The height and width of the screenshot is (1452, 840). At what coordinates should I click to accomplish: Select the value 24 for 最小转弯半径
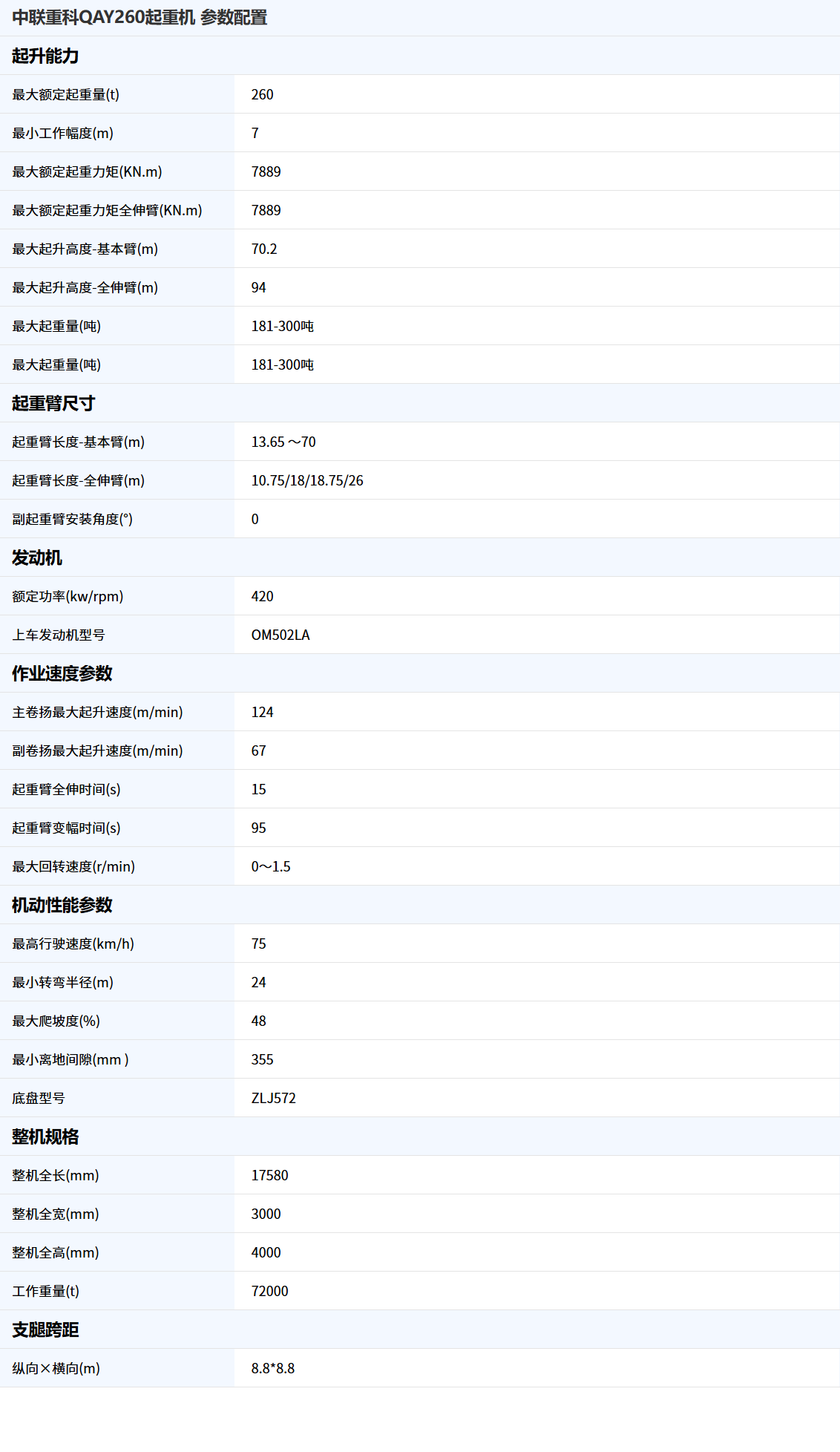click(259, 982)
